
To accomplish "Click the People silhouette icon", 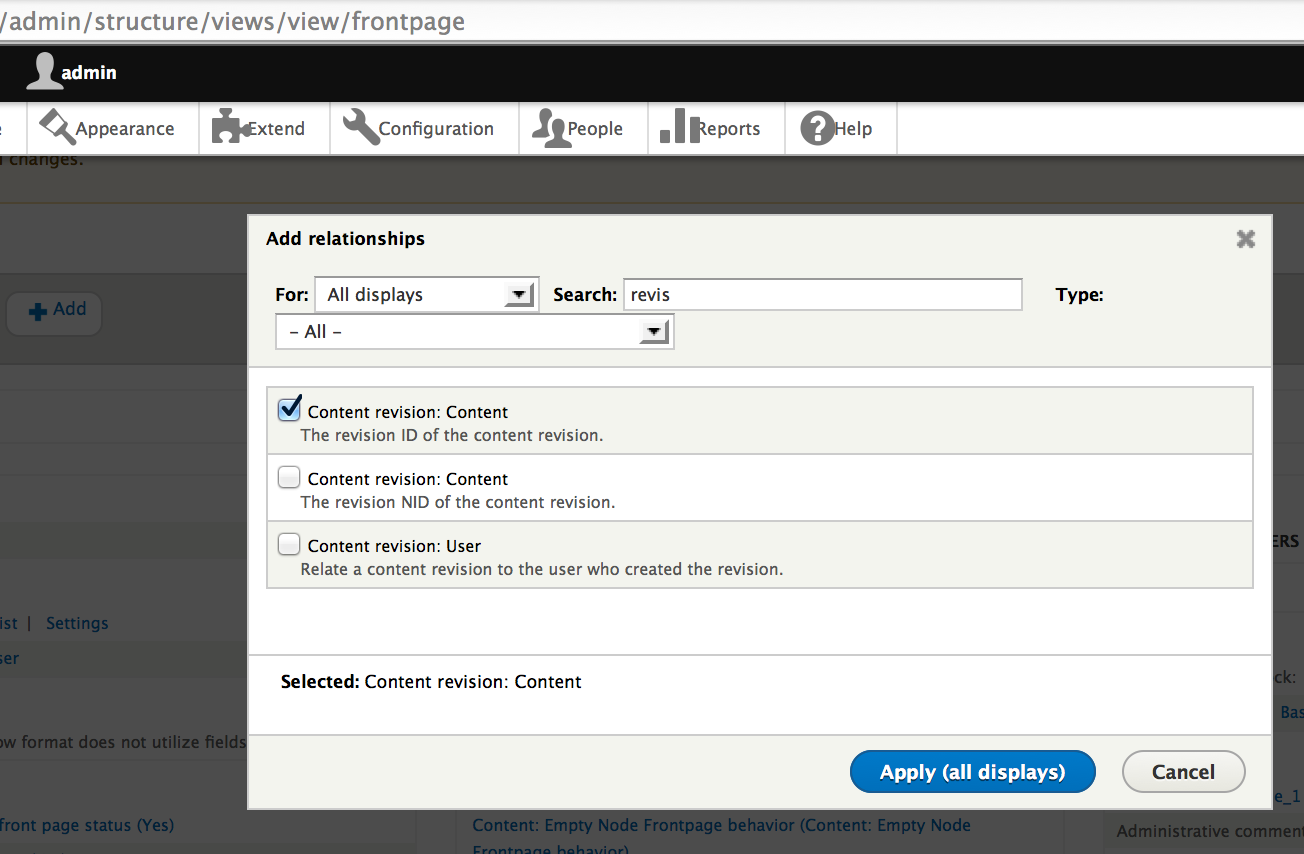I will [549, 128].
